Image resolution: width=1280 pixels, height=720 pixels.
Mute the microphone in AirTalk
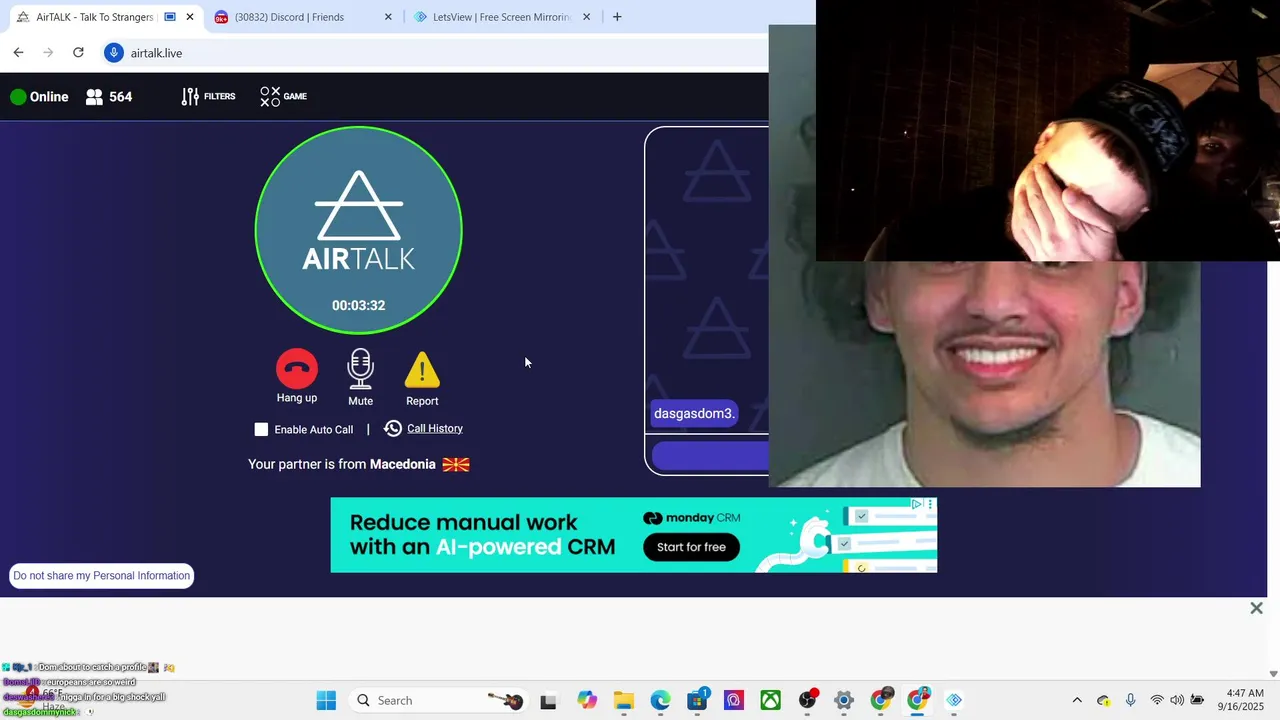coord(360,369)
